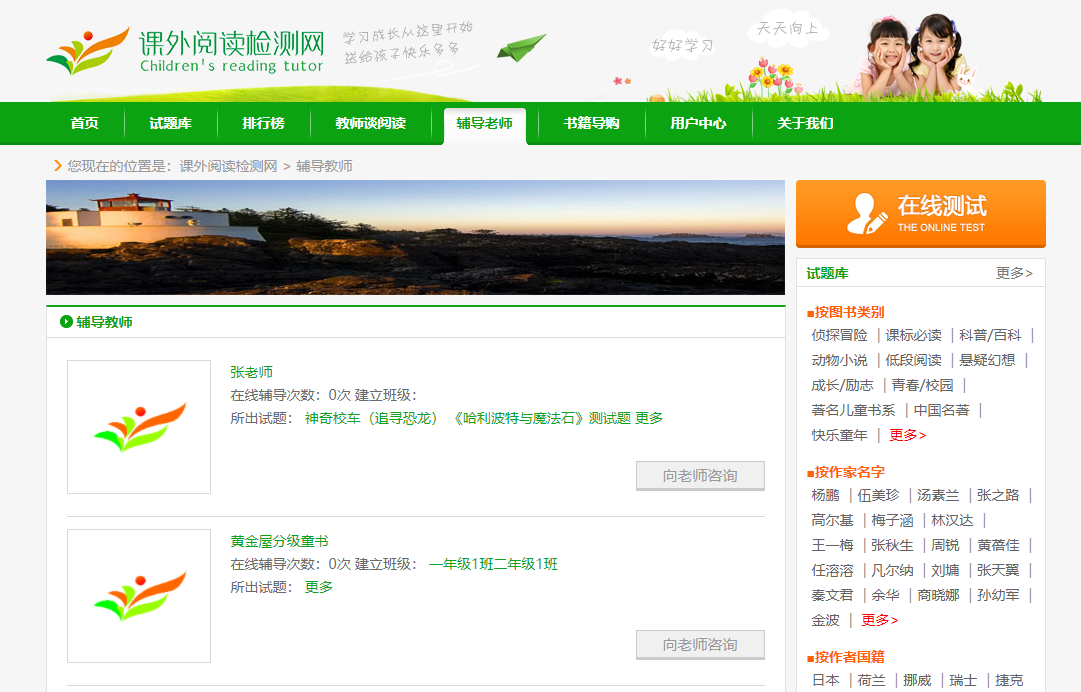Open 黄金屋分级童书 avatar thumbnail
Screen dimensions: 1081x692
point(139,596)
